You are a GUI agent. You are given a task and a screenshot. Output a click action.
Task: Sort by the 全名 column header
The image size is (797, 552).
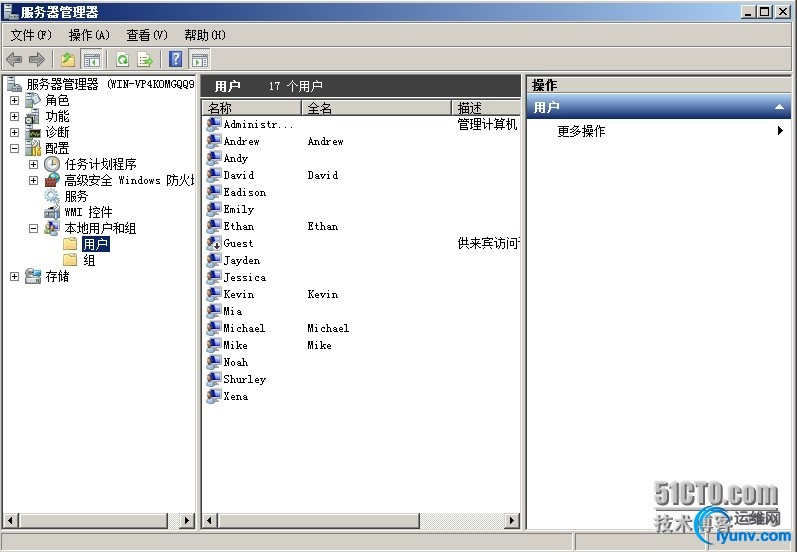[376, 108]
